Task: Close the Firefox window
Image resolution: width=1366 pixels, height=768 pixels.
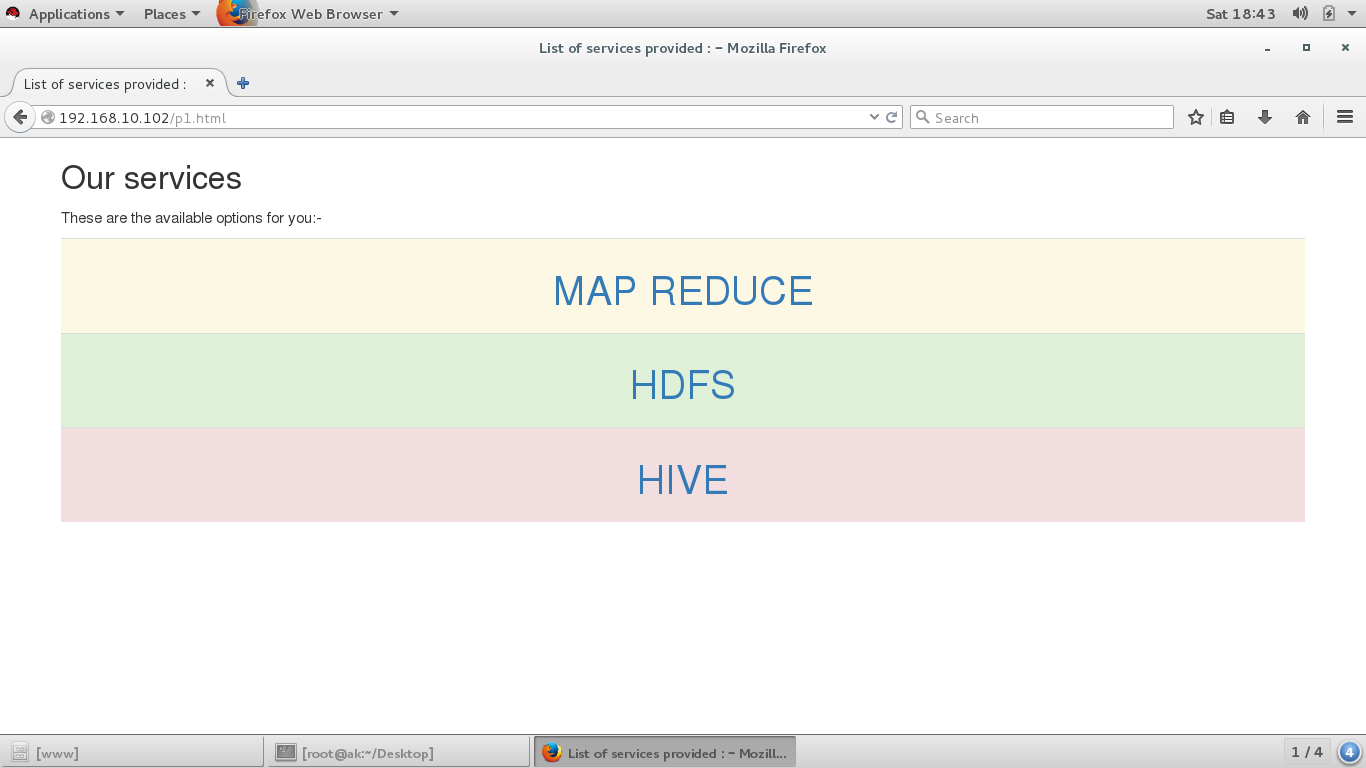Action: tap(1345, 48)
